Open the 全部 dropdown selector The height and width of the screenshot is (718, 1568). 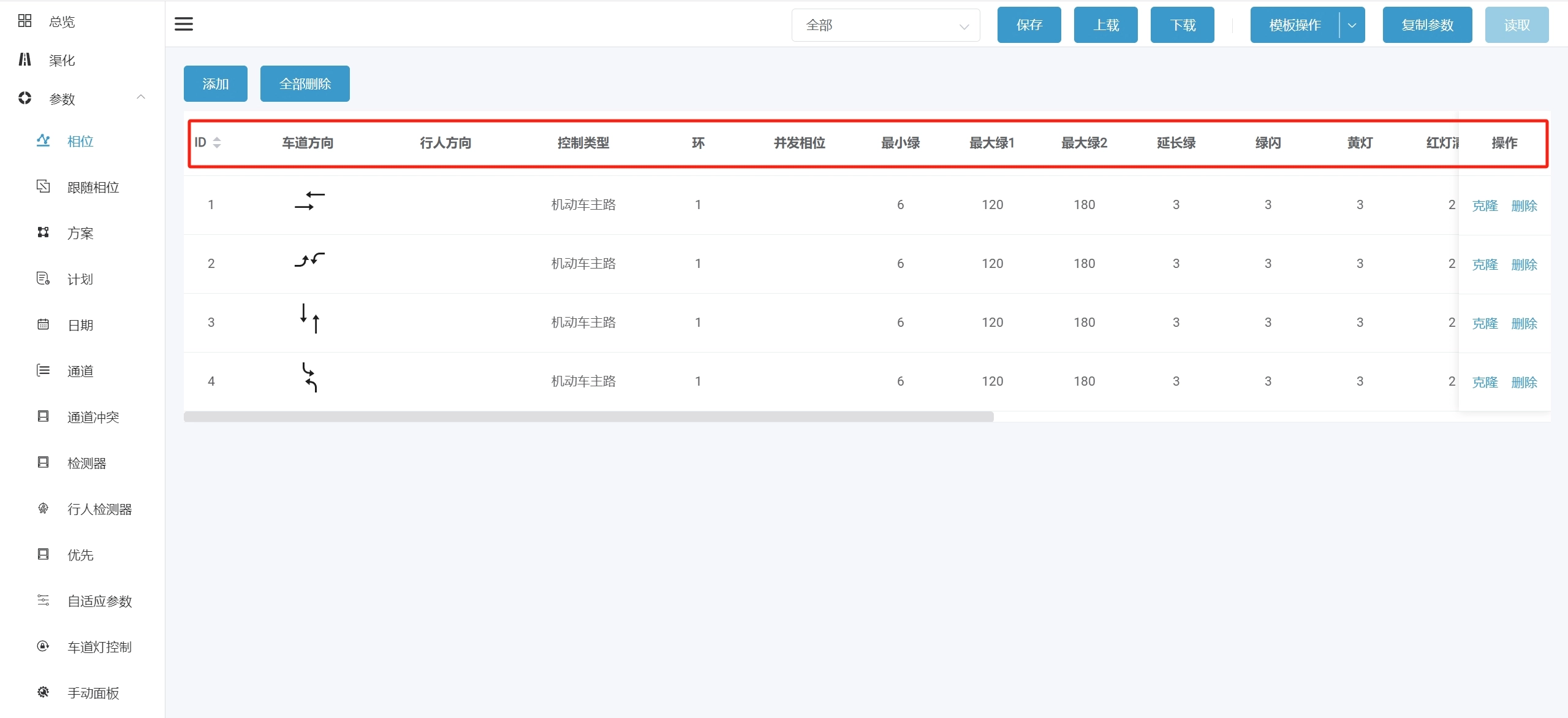click(885, 25)
